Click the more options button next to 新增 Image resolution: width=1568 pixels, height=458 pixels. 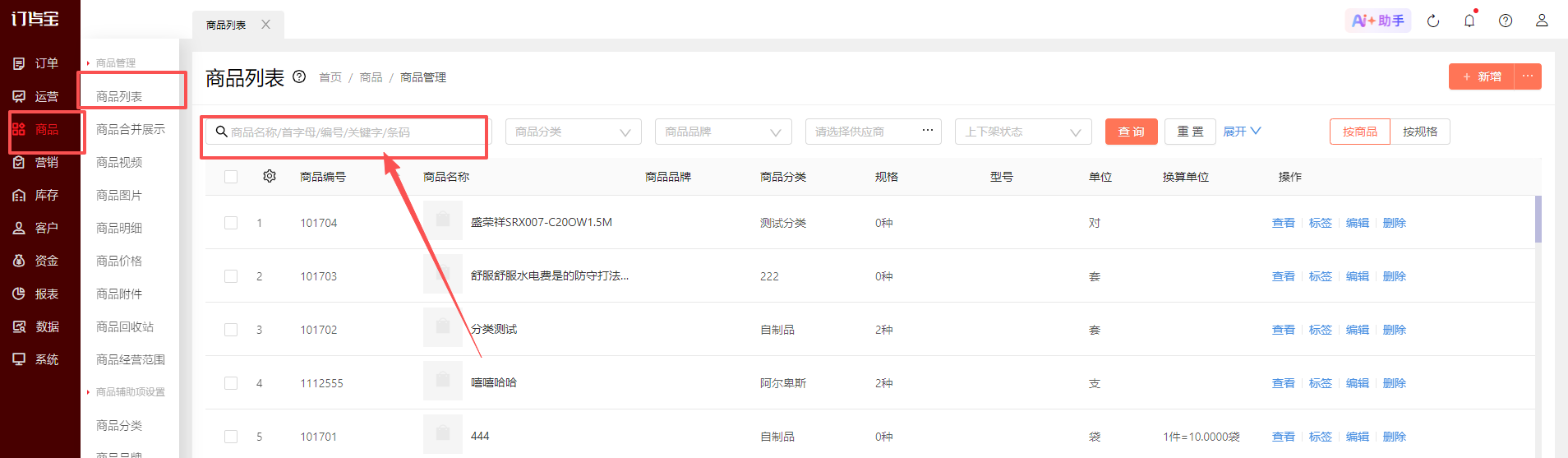(1528, 76)
